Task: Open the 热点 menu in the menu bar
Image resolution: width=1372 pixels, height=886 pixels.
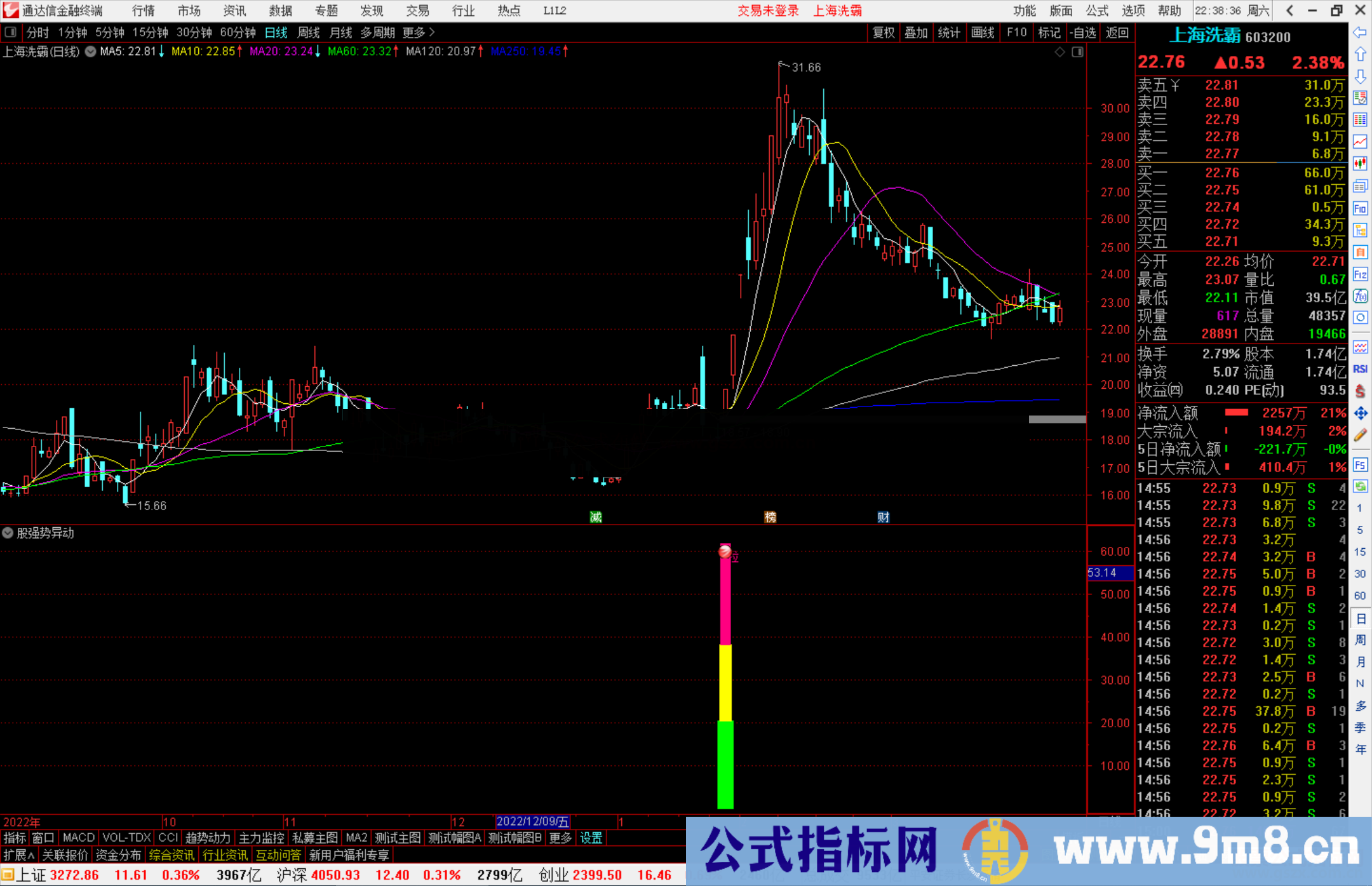Action: click(508, 10)
